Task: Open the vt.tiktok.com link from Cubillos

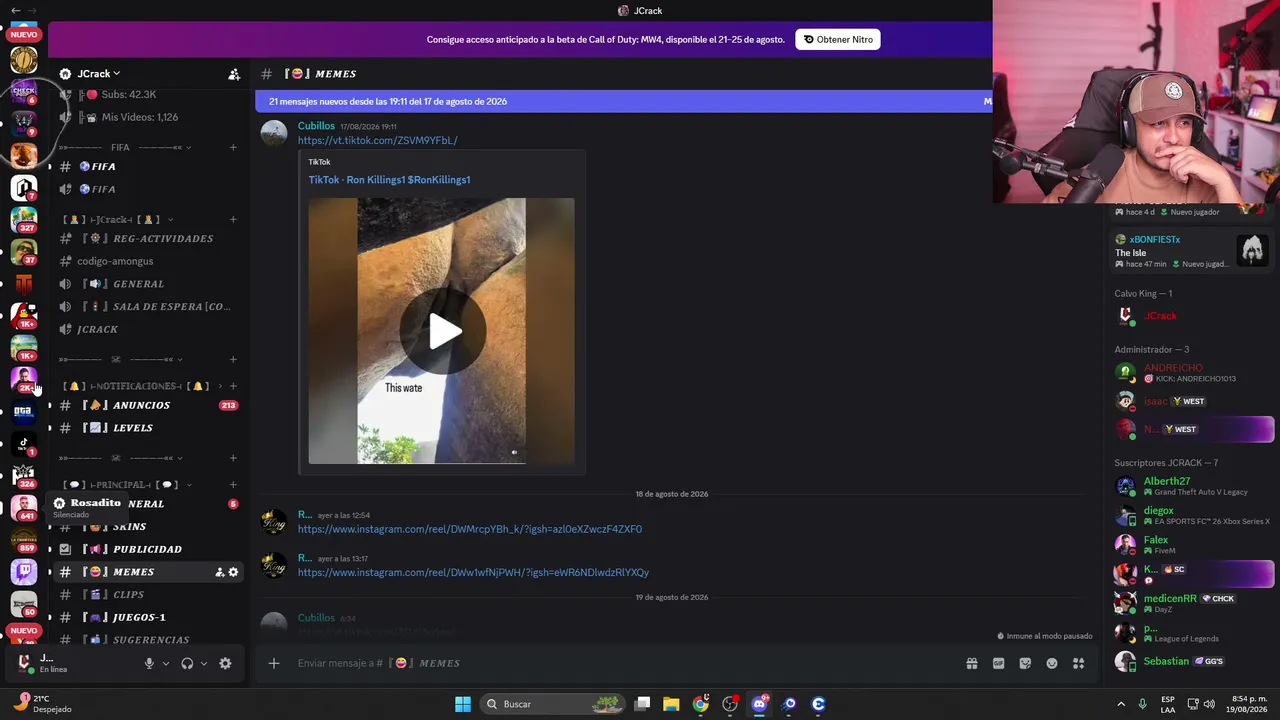Action: coord(377,141)
